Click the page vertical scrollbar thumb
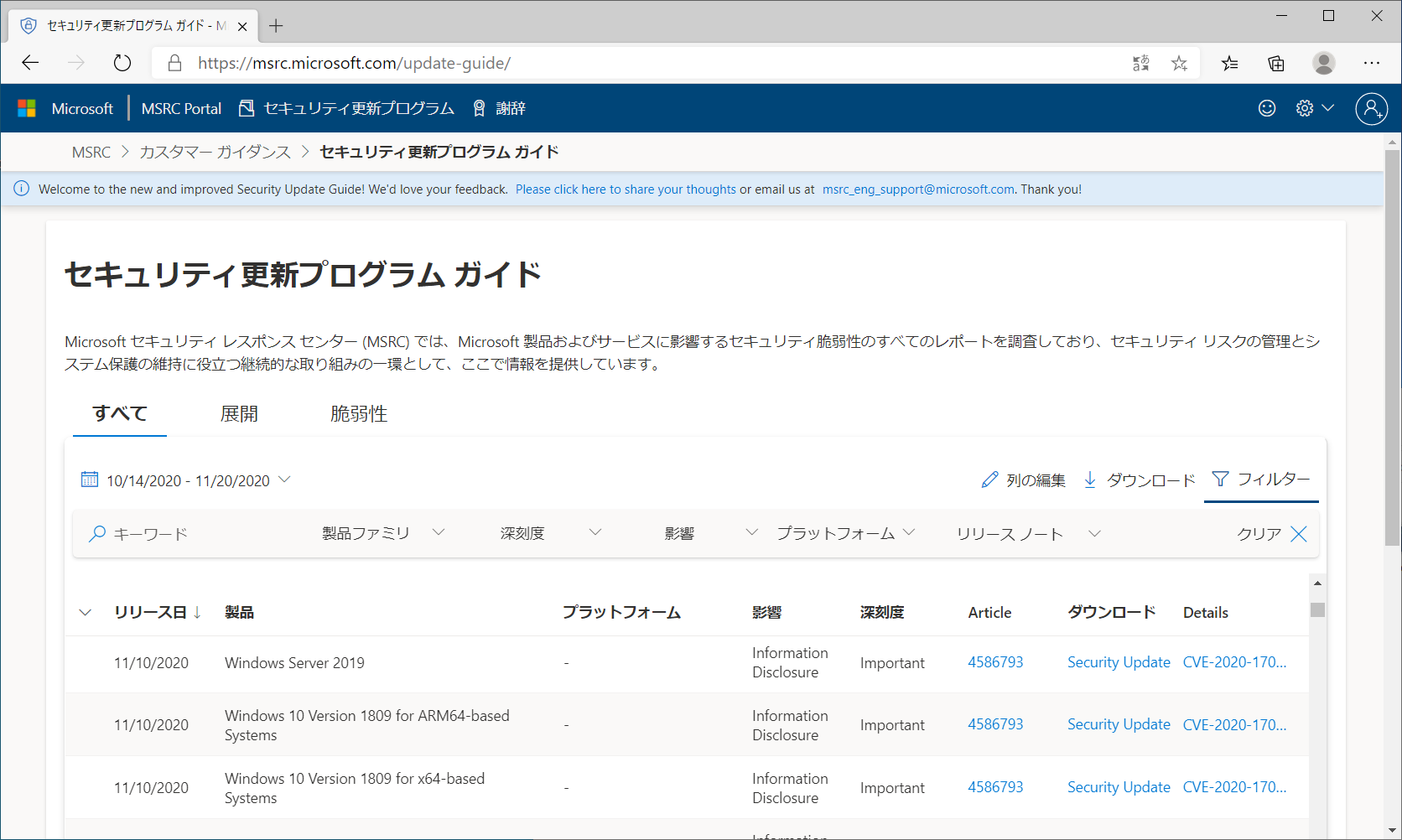 pyautogui.click(x=1393, y=348)
